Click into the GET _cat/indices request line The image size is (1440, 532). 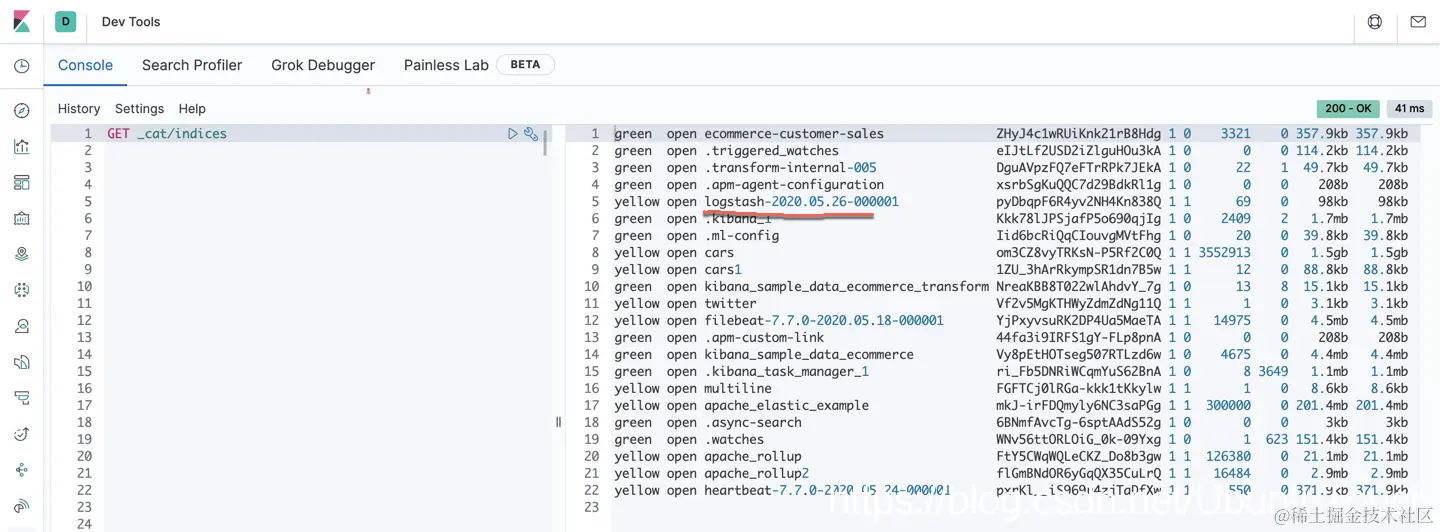point(167,134)
